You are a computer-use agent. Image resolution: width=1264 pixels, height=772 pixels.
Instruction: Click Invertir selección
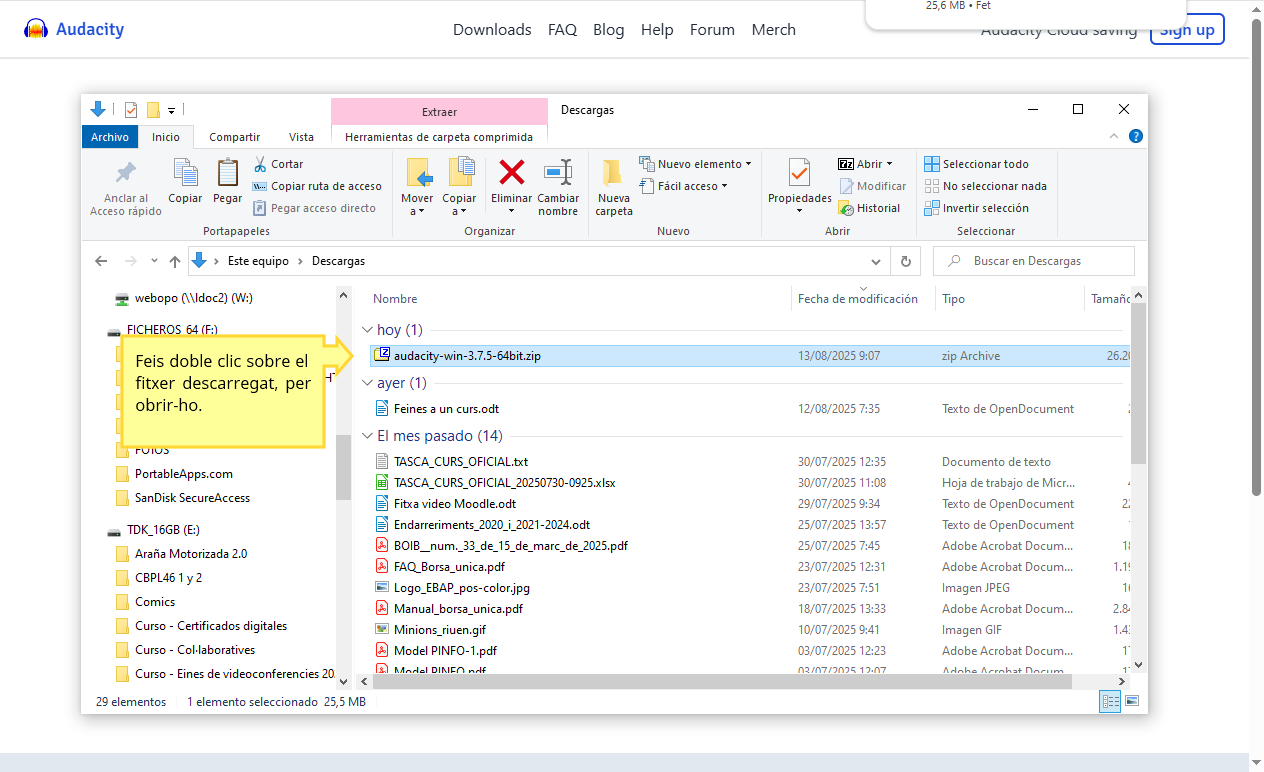click(x=976, y=208)
